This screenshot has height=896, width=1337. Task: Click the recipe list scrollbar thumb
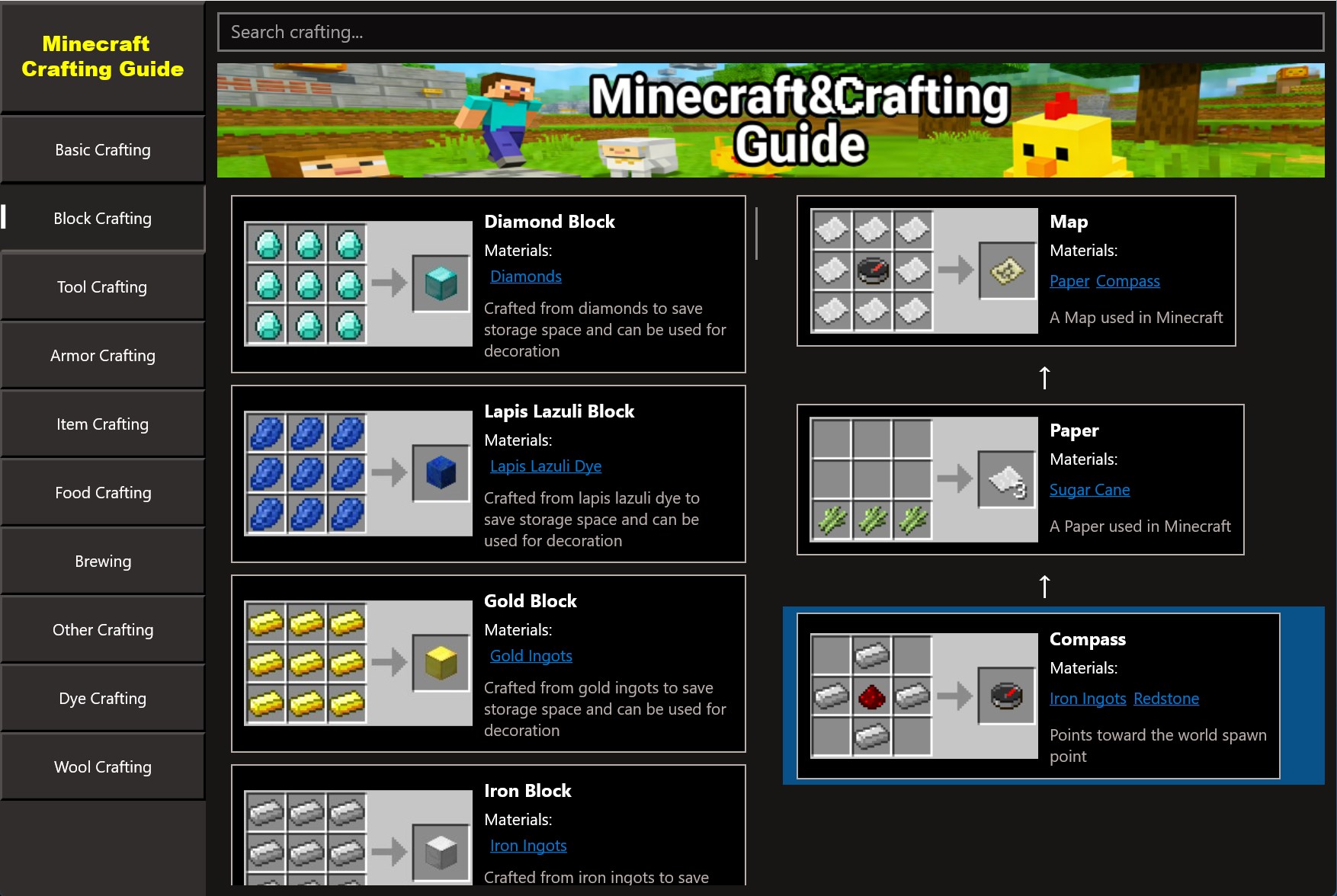756,233
